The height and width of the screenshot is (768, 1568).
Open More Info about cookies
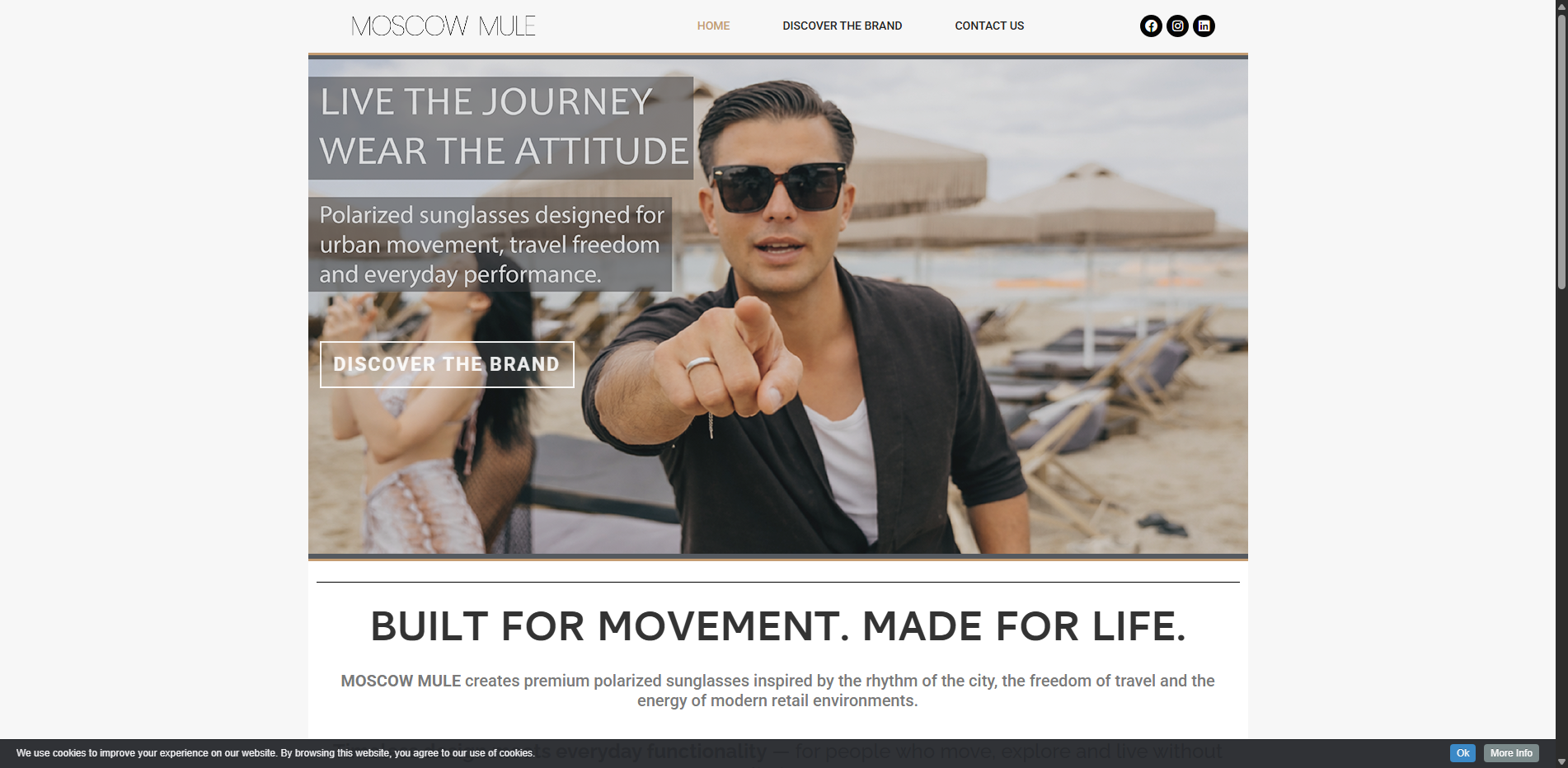(1511, 753)
